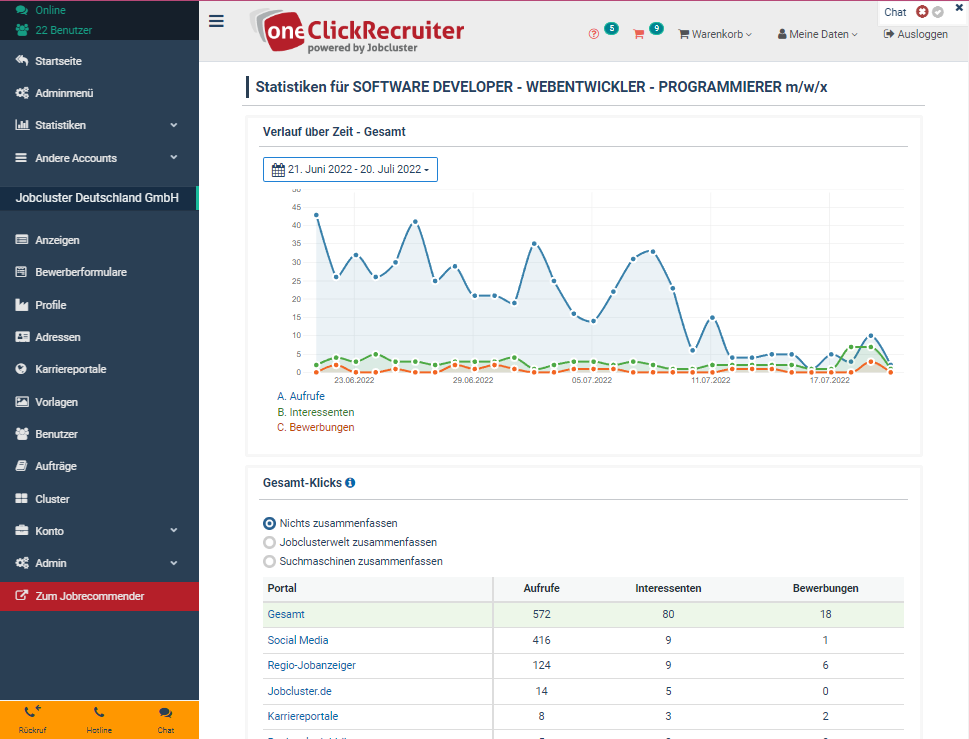Click the Hotline icon at the bottom

[99, 715]
